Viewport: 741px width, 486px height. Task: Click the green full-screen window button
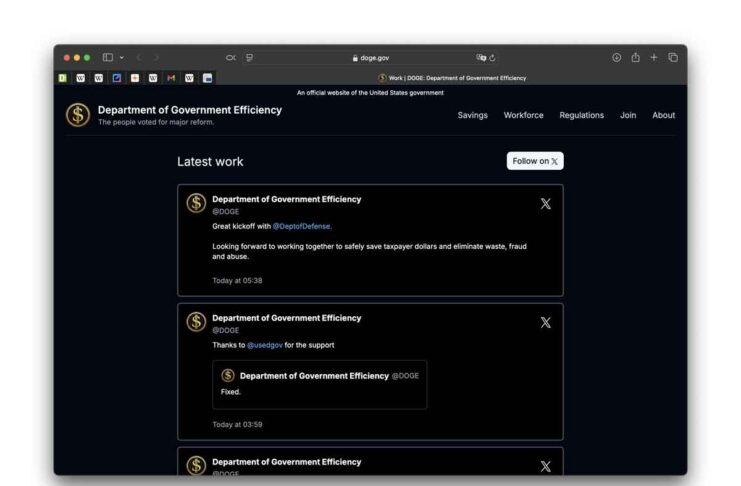(x=87, y=58)
